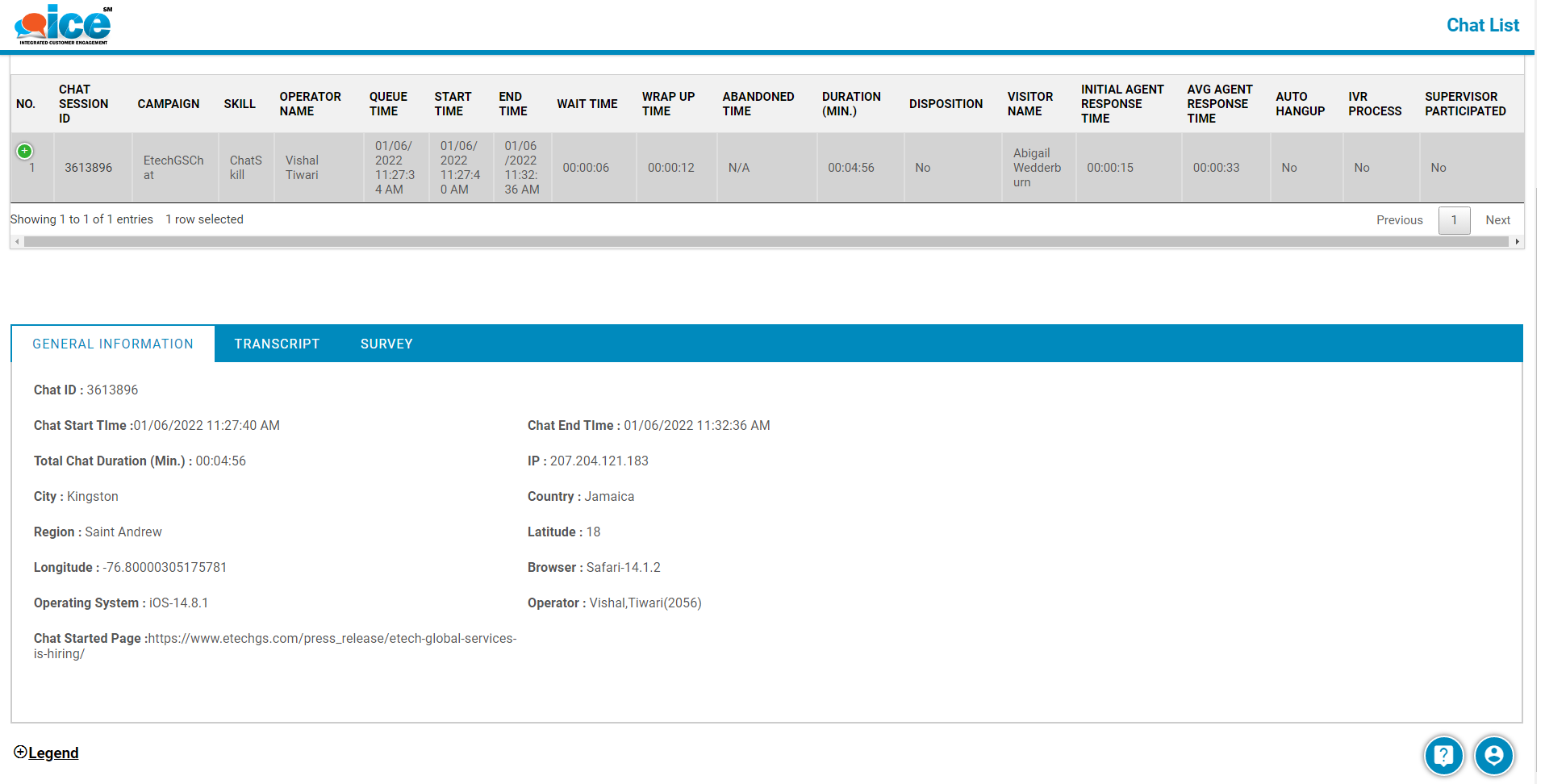The height and width of the screenshot is (784, 1545).
Task: Select page number 1
Action: coord(1454,220)
